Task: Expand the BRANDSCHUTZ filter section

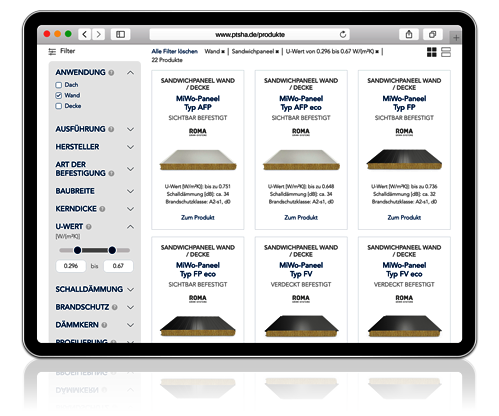Action: click(131, 307)
